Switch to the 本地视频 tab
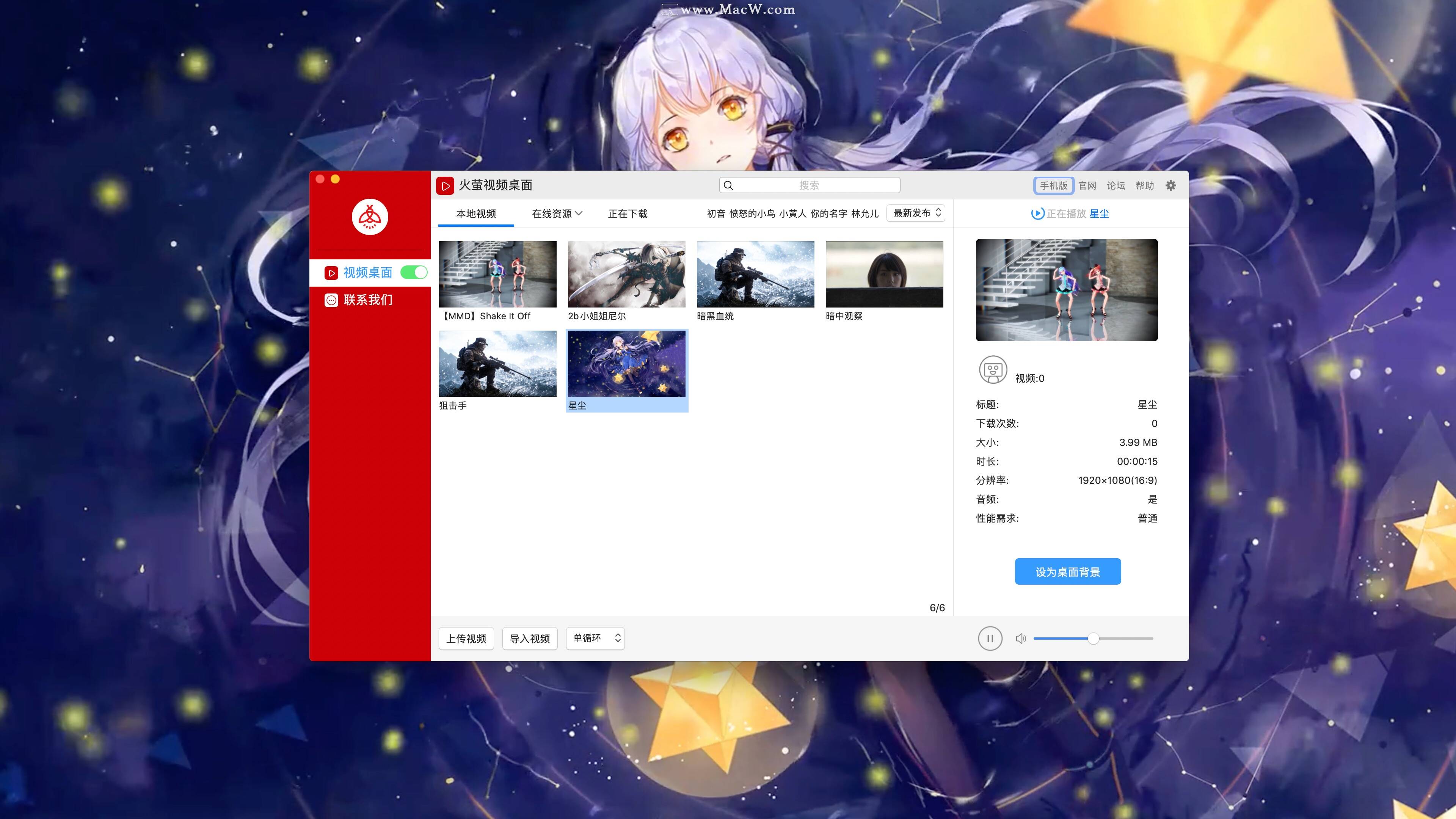 [476, 213]
